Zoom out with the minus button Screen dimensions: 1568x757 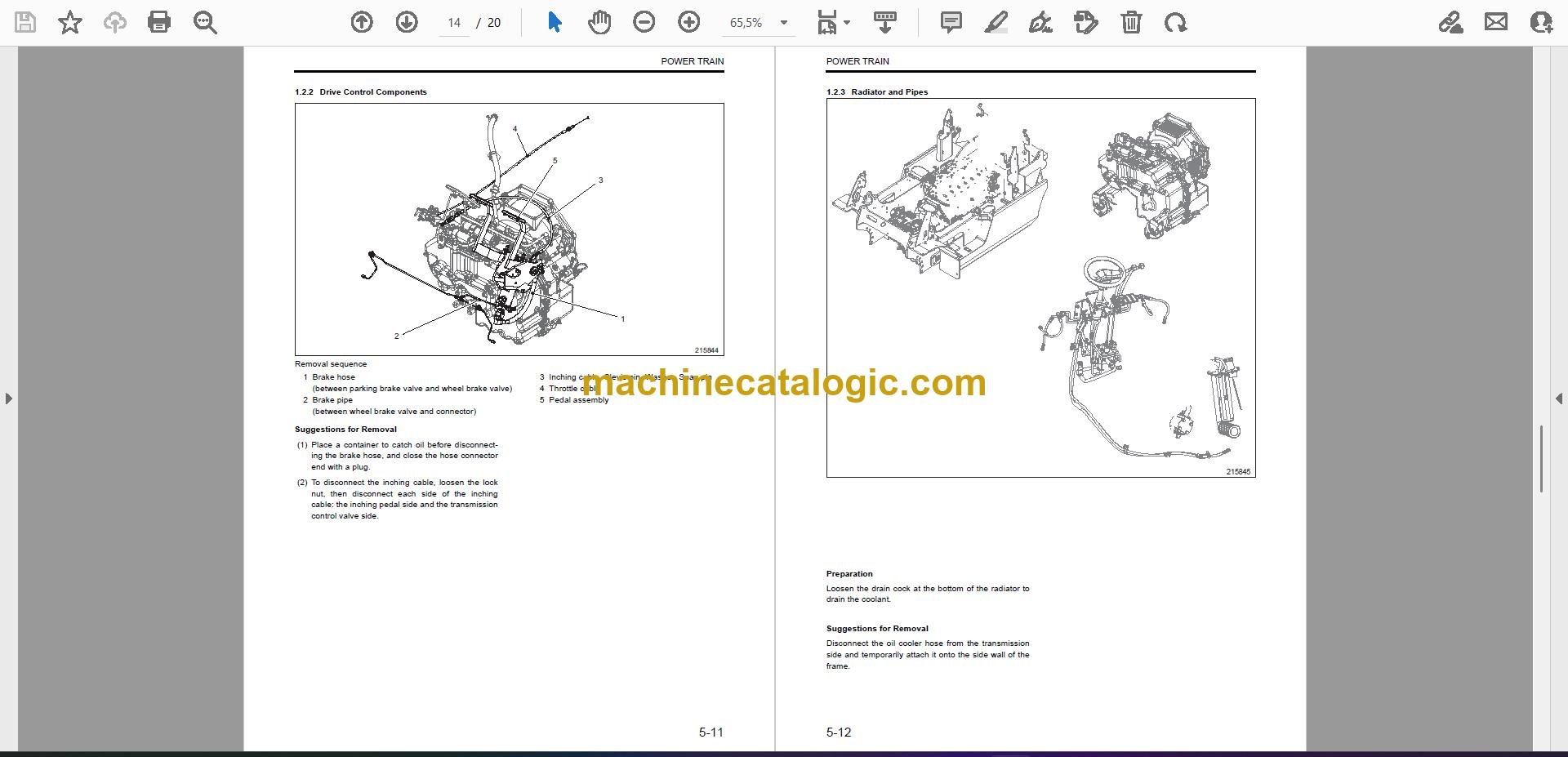tap(644, 22)
